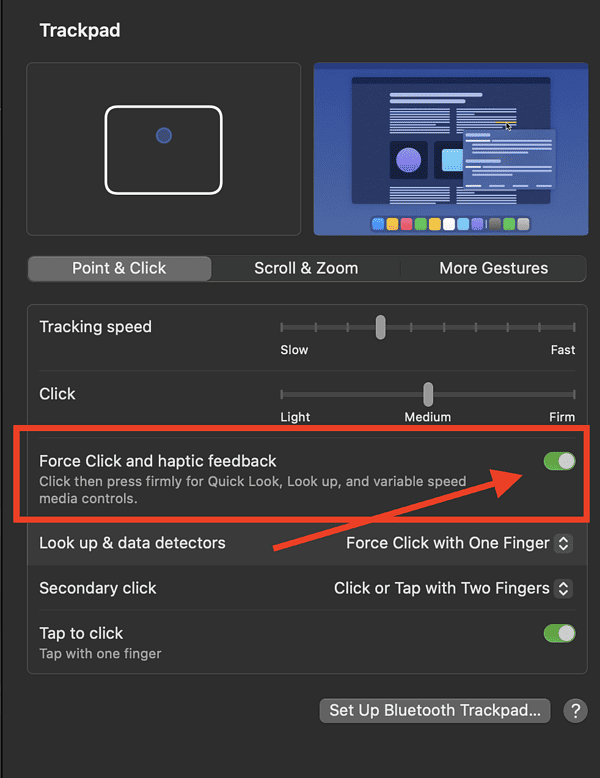Set Tracking speed to the Fast end
This screenshot has height=778, width=600.
[x=574, y=327]
